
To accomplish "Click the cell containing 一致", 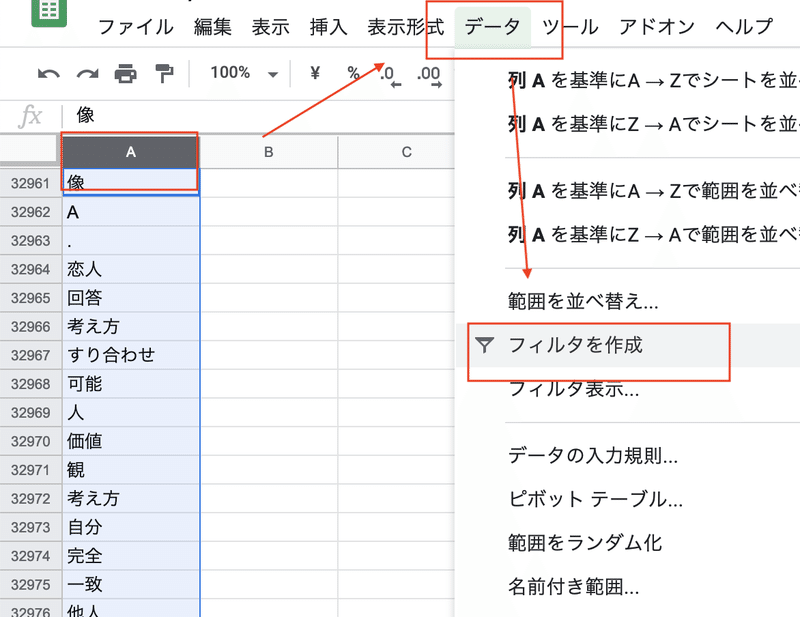I will pyautogui.click(x=131, y=584).
